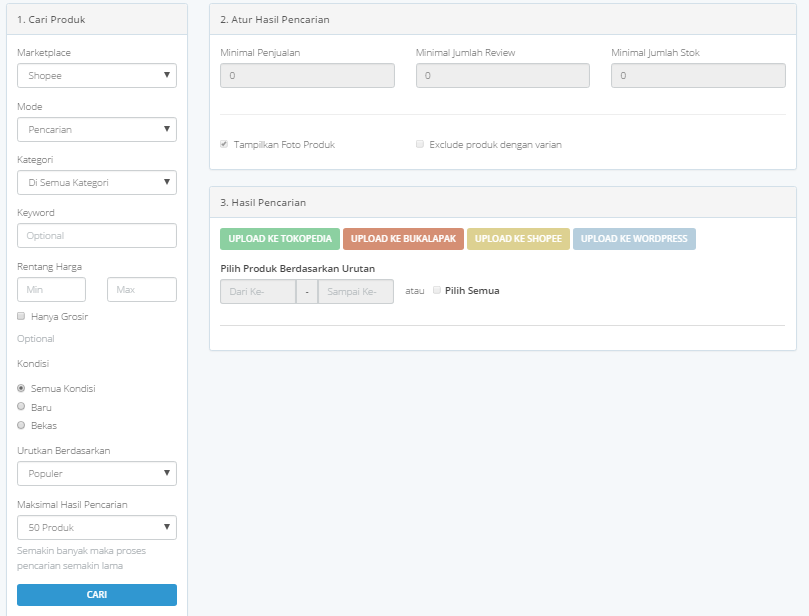Image resolution: width=809 pixels, height=616 pixels.
Task: Click the Minimal Penjualan field
Action: tap(308, 75)
